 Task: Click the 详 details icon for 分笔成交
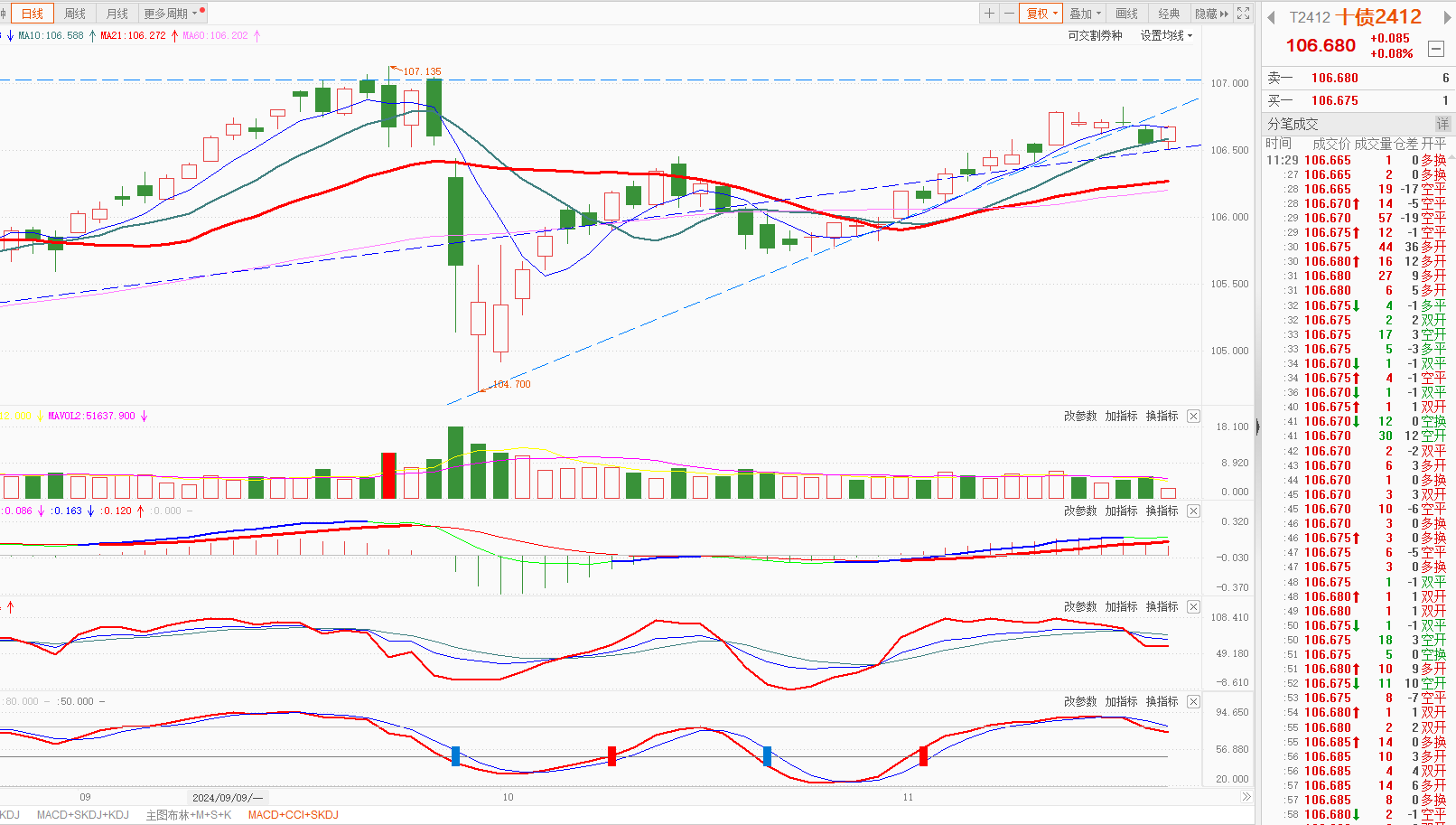(x=1442, y=124)
